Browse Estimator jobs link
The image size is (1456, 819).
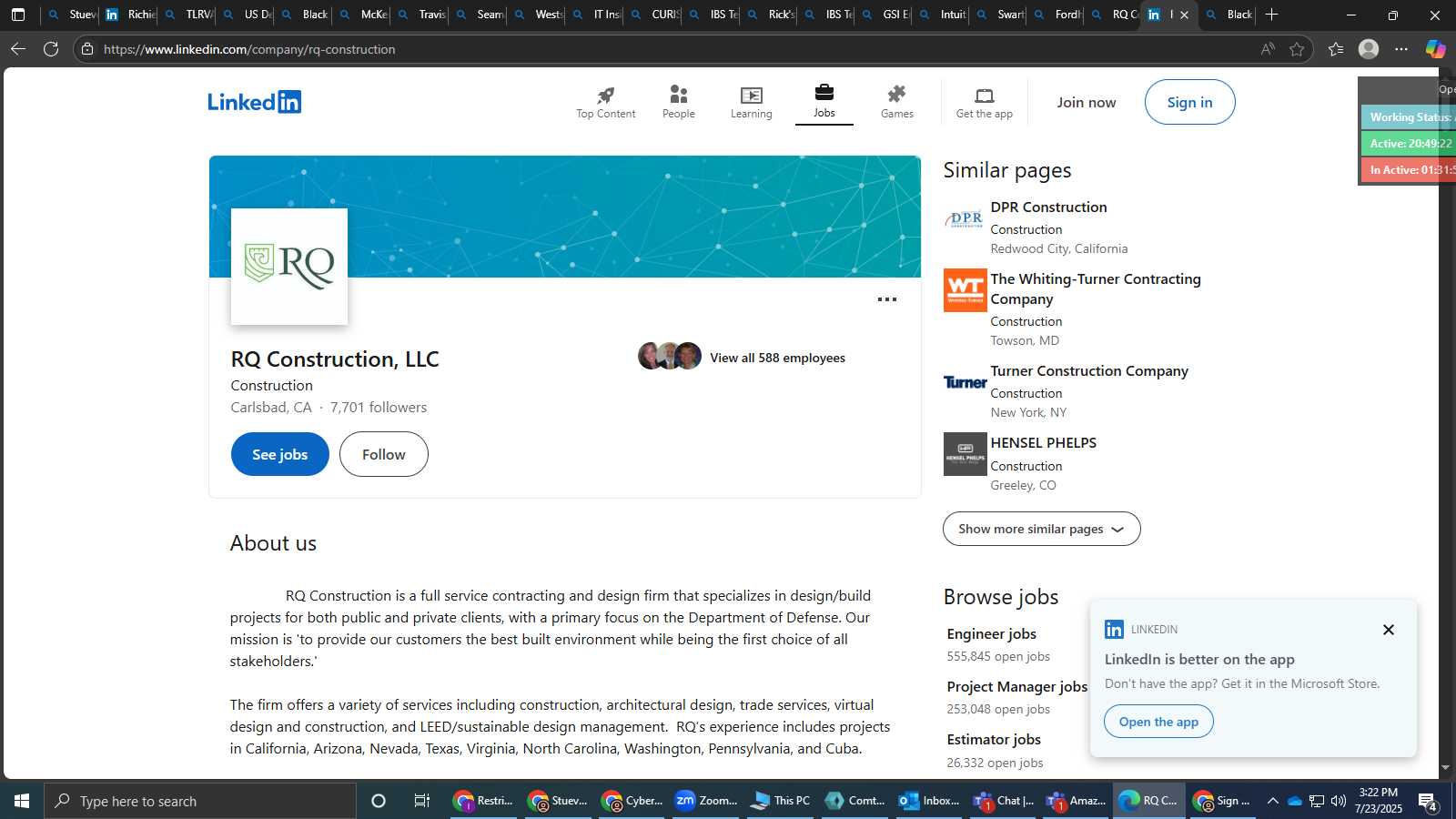point(993,740)
